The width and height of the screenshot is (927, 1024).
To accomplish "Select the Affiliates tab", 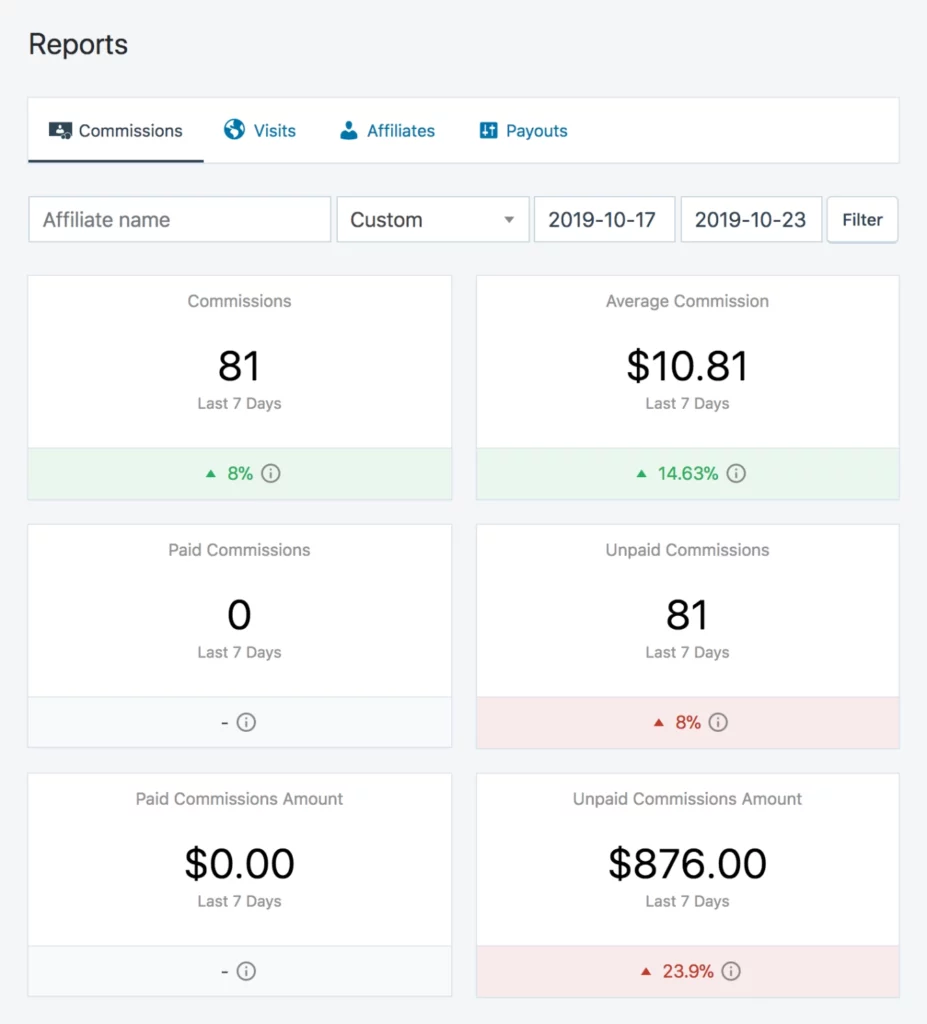I will [400, 130].
